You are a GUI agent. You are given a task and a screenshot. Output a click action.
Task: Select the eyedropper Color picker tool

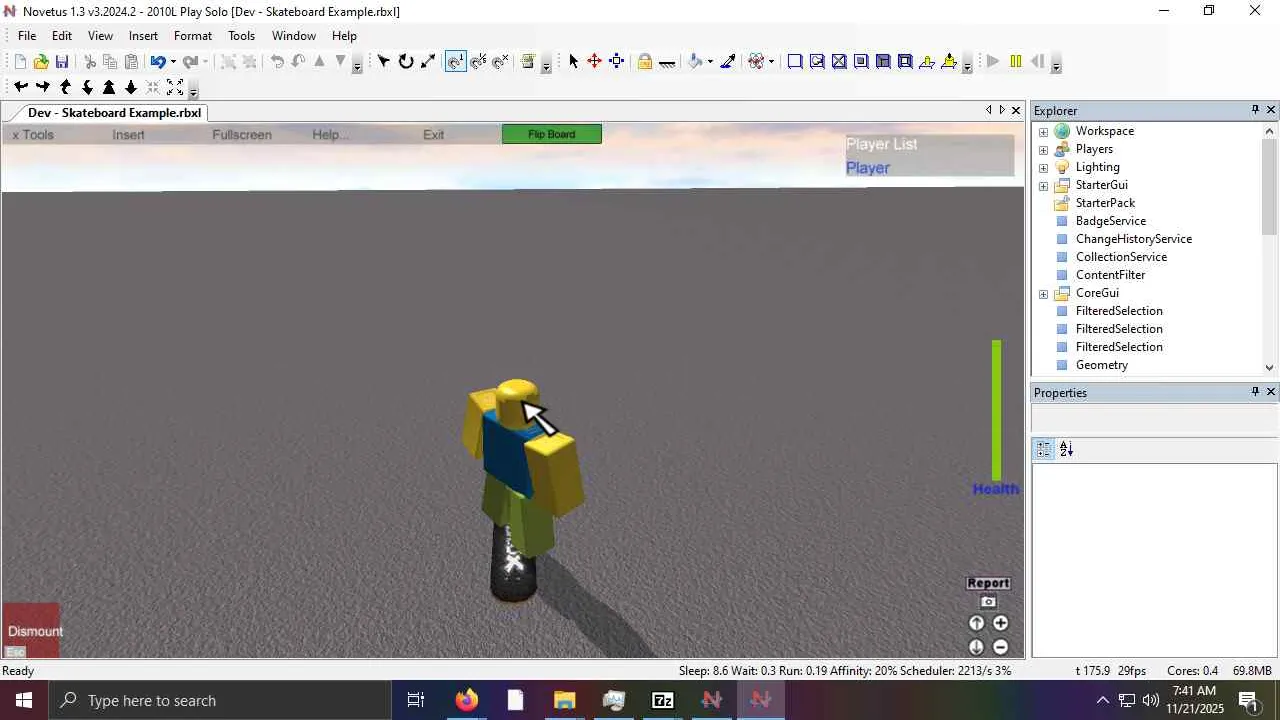pos(728,62)
